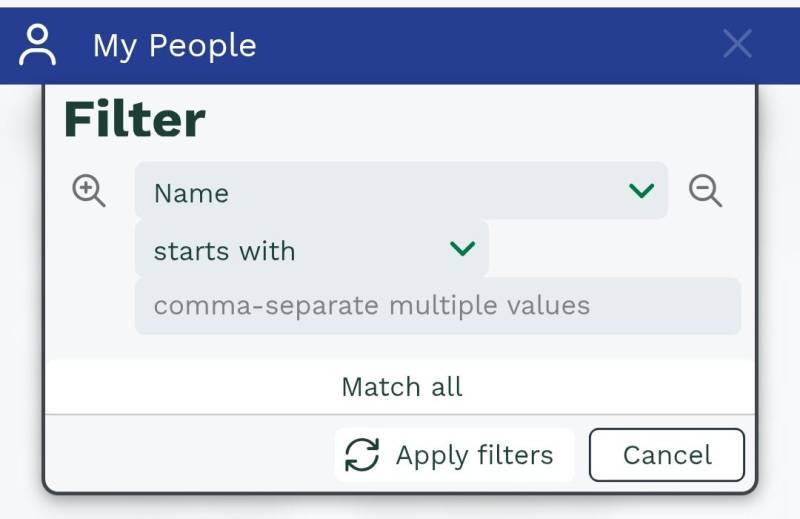
Task: Add a filter with the plus magnifier
Action: point(89,190)
